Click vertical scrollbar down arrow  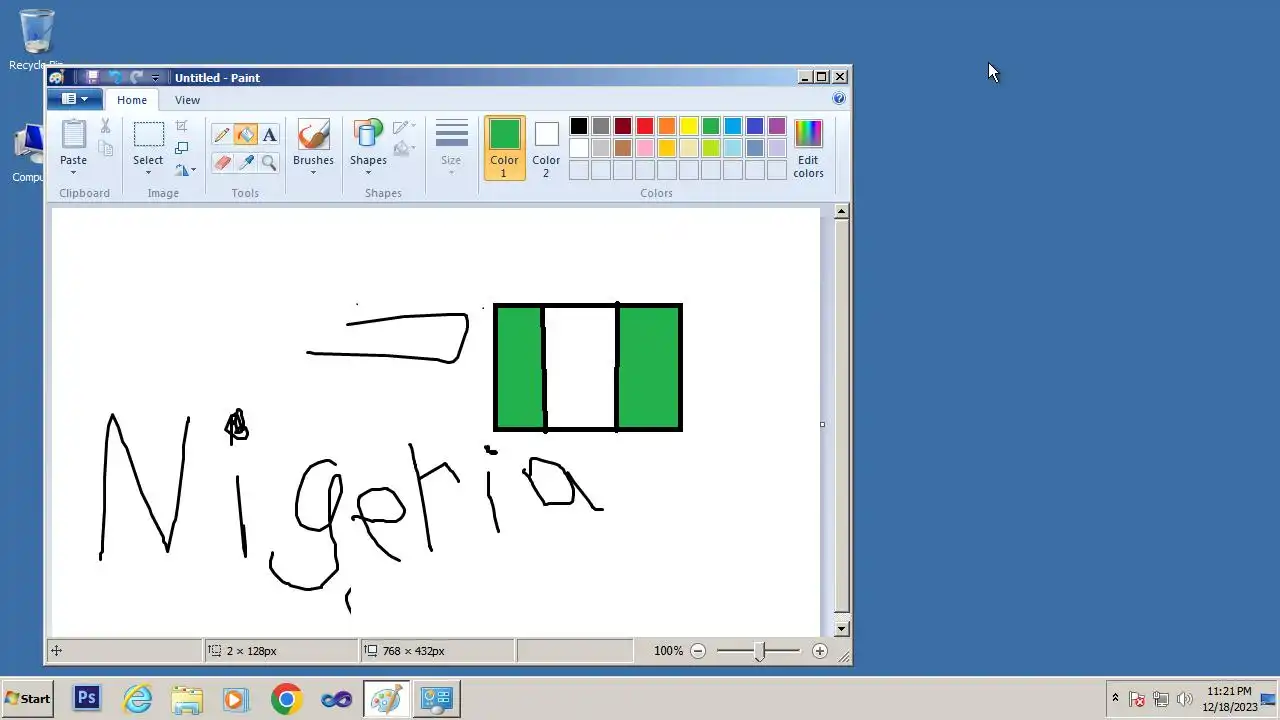coord(842,629)
